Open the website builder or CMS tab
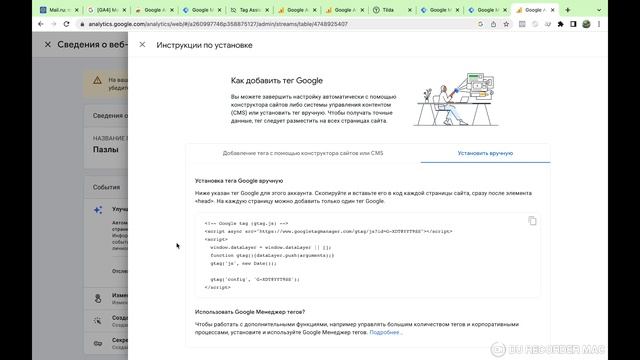 [303, 153]
